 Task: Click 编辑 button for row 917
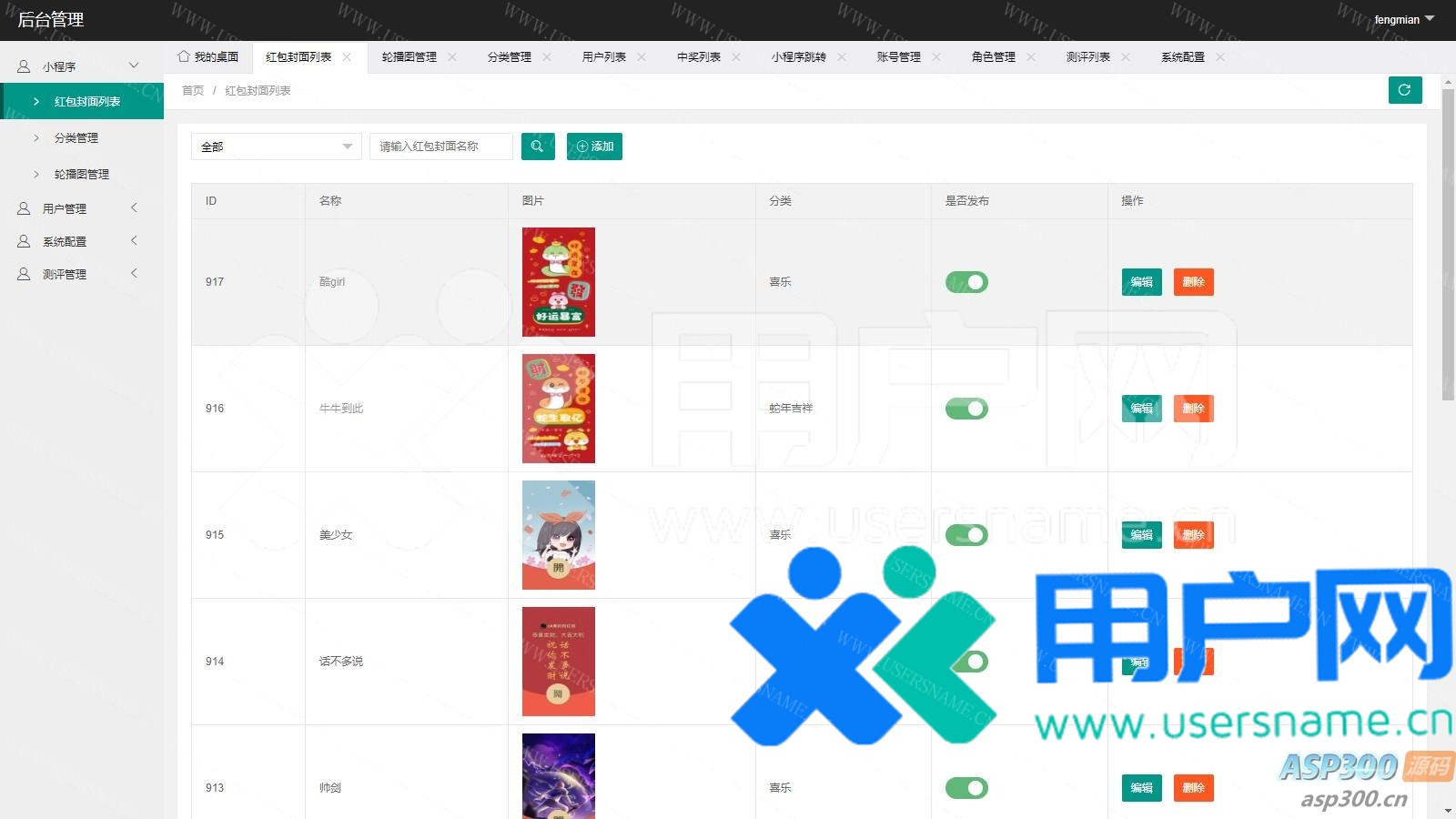[x=1141, y=282]
